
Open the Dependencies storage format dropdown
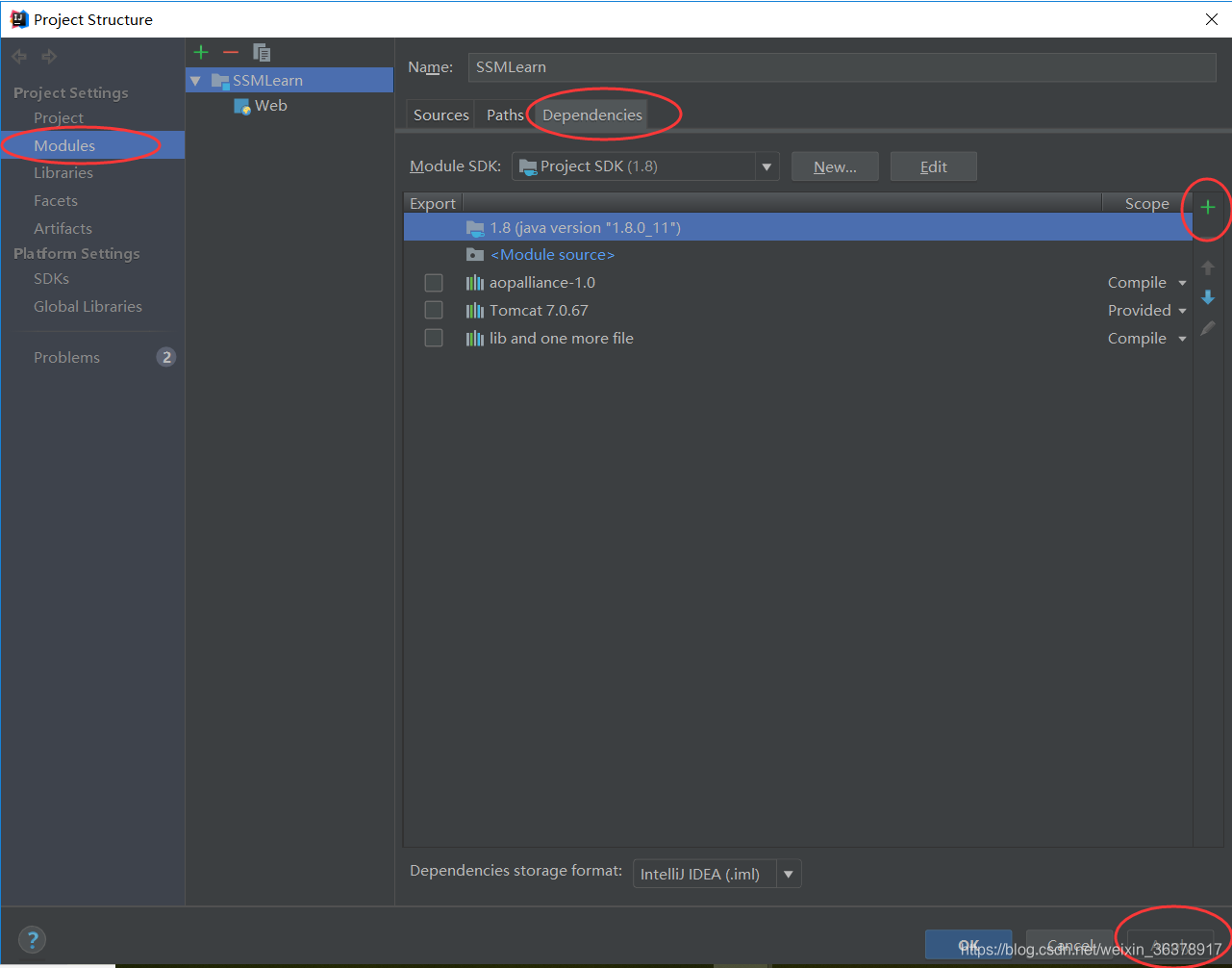789,874
